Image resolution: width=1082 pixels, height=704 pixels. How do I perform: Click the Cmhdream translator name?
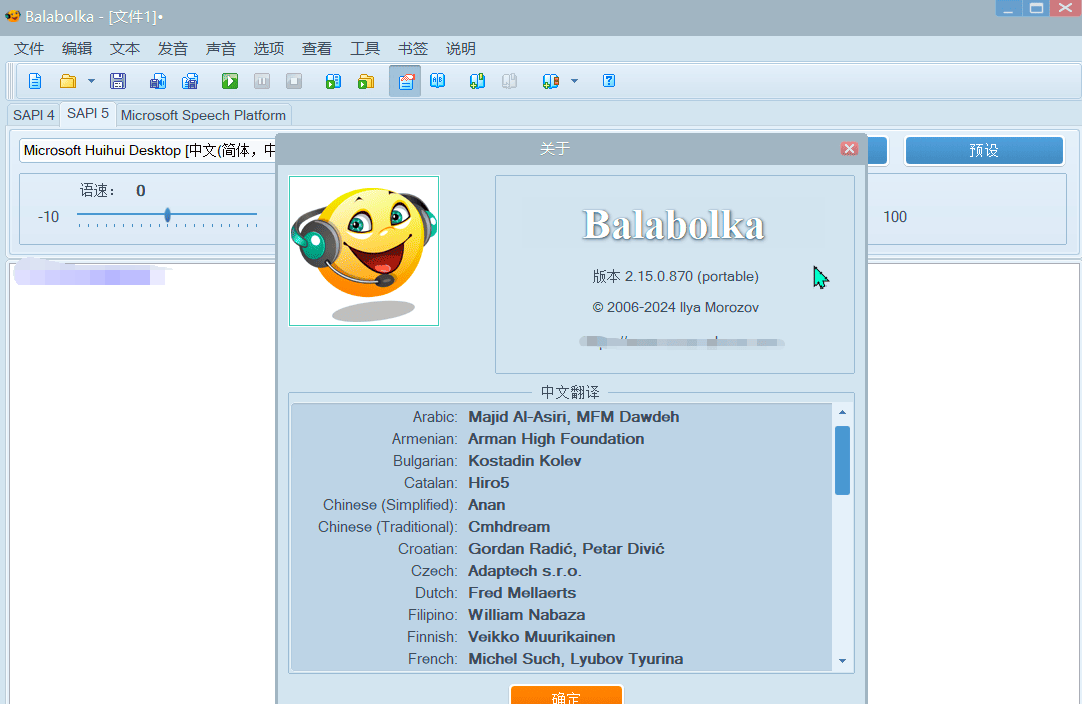click(509, 527)
